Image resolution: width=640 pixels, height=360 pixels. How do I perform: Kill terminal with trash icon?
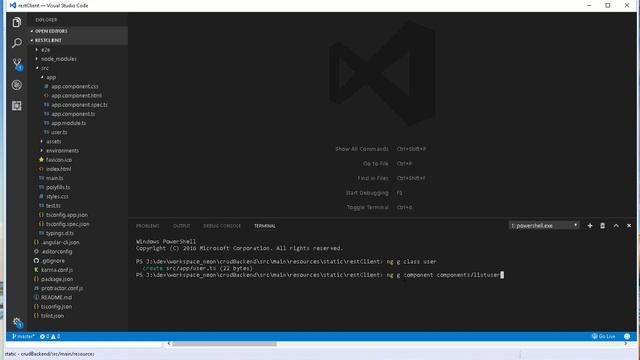pyautogui.click(x=602, y=226)
